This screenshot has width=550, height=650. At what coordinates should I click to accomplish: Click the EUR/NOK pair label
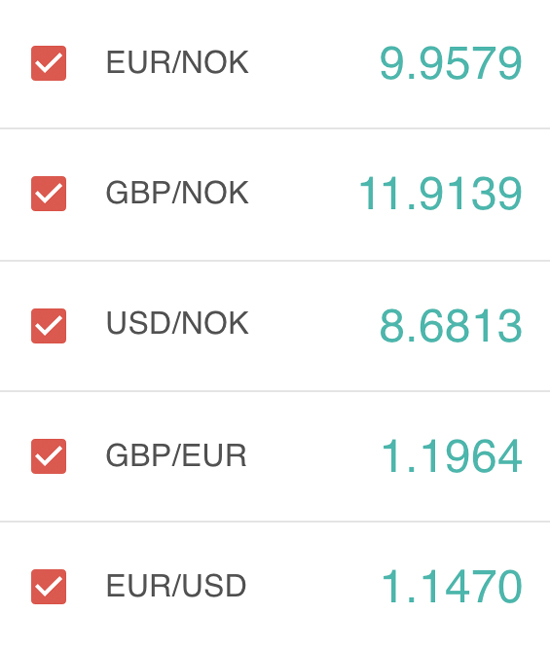tap(177, 63)
